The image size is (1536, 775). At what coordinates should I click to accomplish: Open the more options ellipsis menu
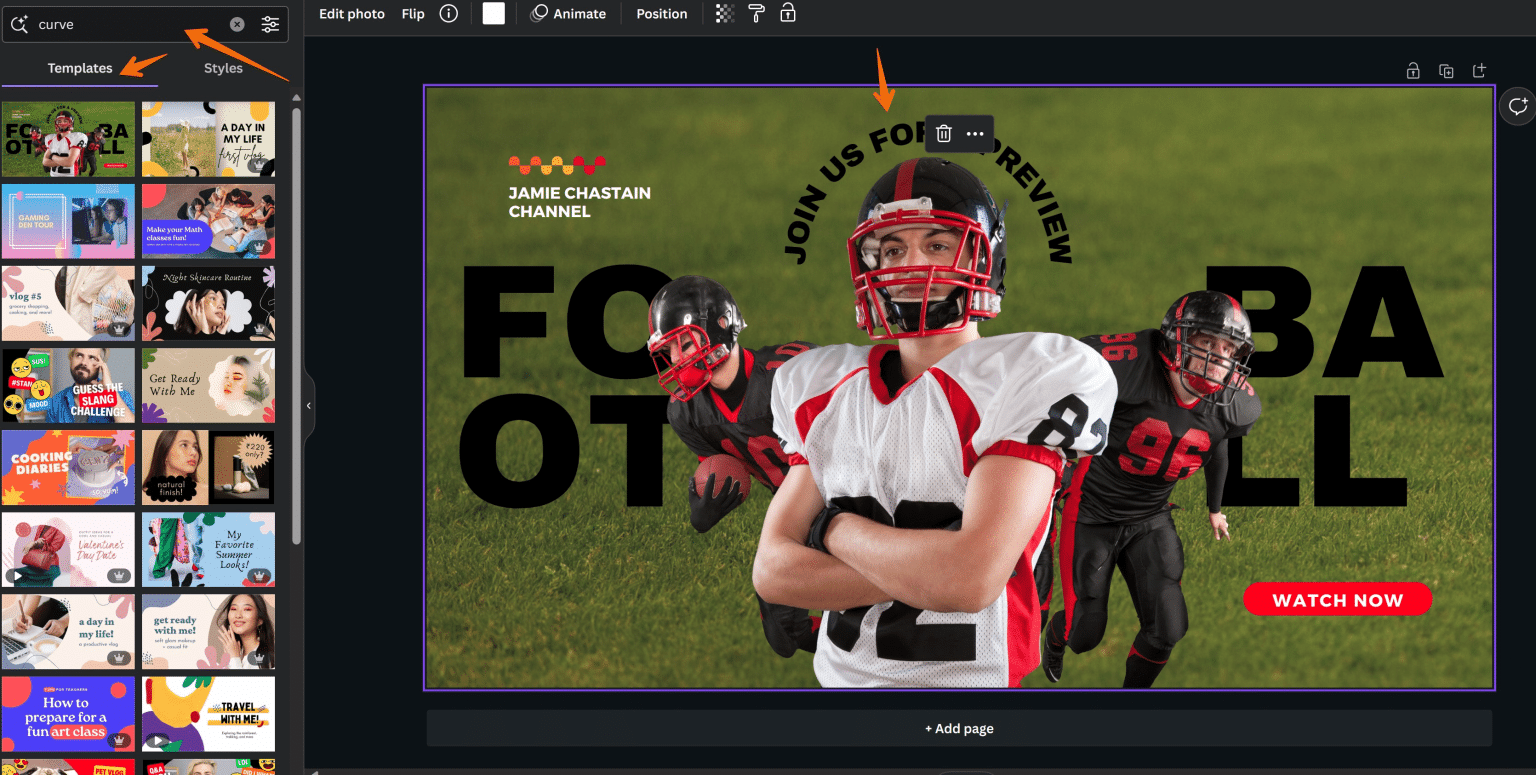pyautogui.click(x=975, y=134)
